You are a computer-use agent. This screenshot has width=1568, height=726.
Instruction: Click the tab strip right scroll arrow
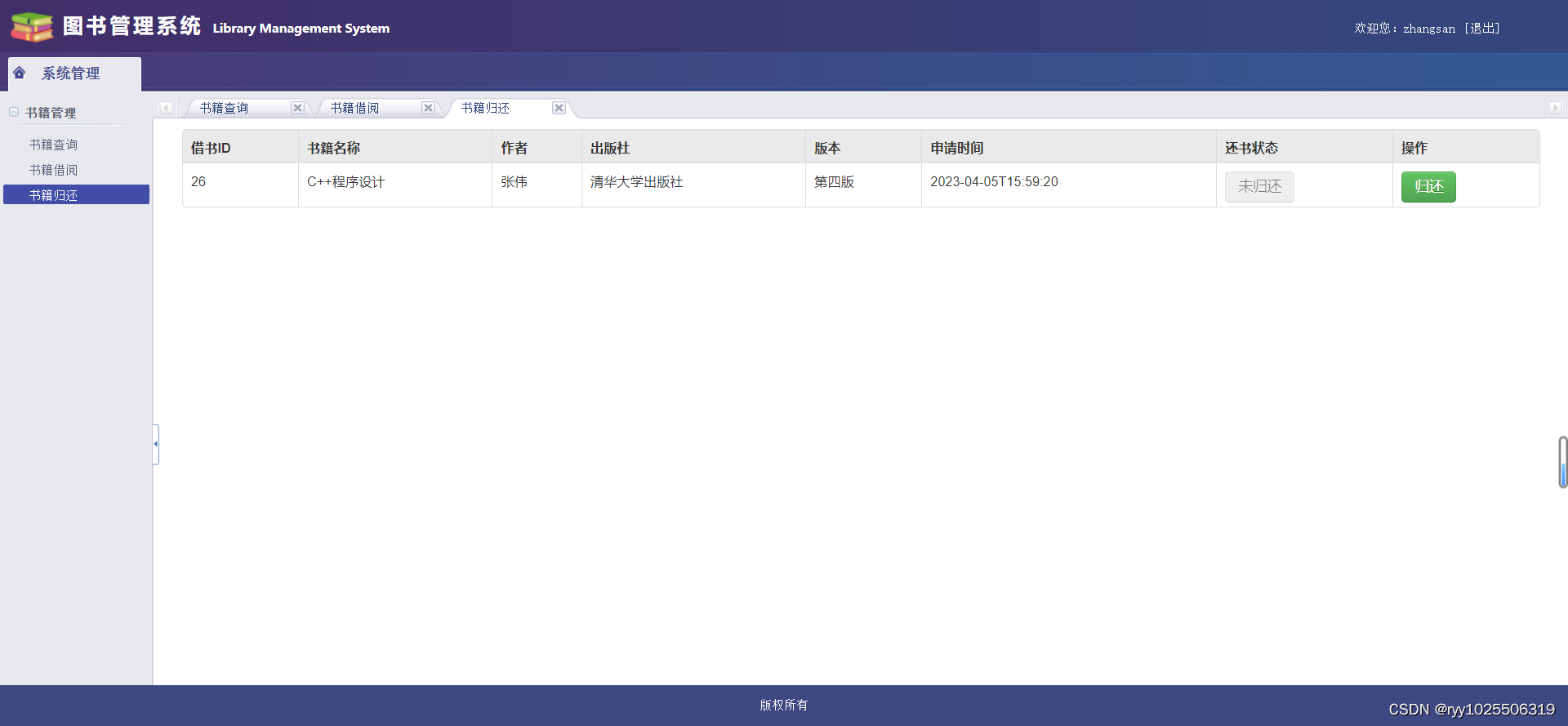[1555, 108]
